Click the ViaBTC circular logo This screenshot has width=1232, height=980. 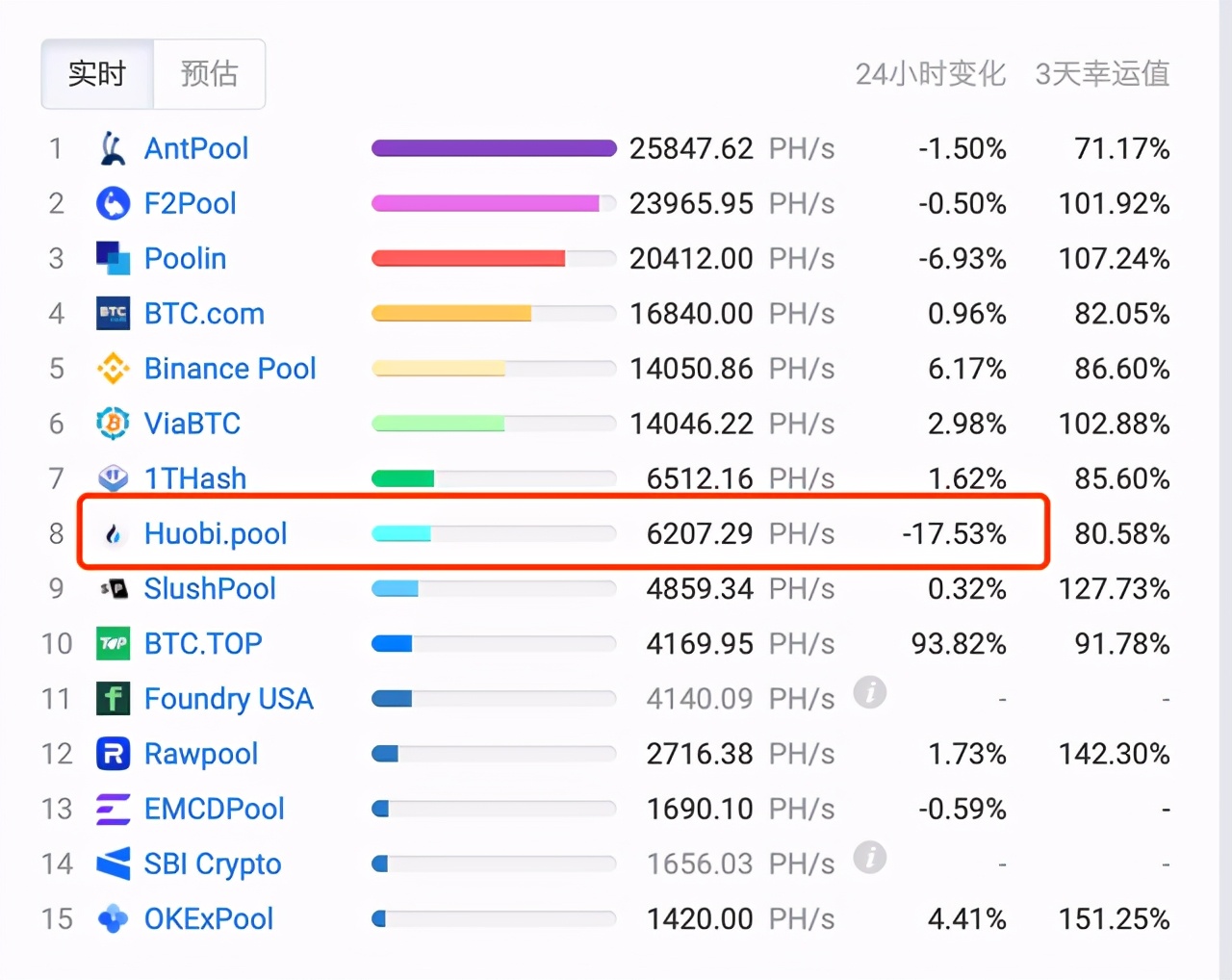point(112,424)
